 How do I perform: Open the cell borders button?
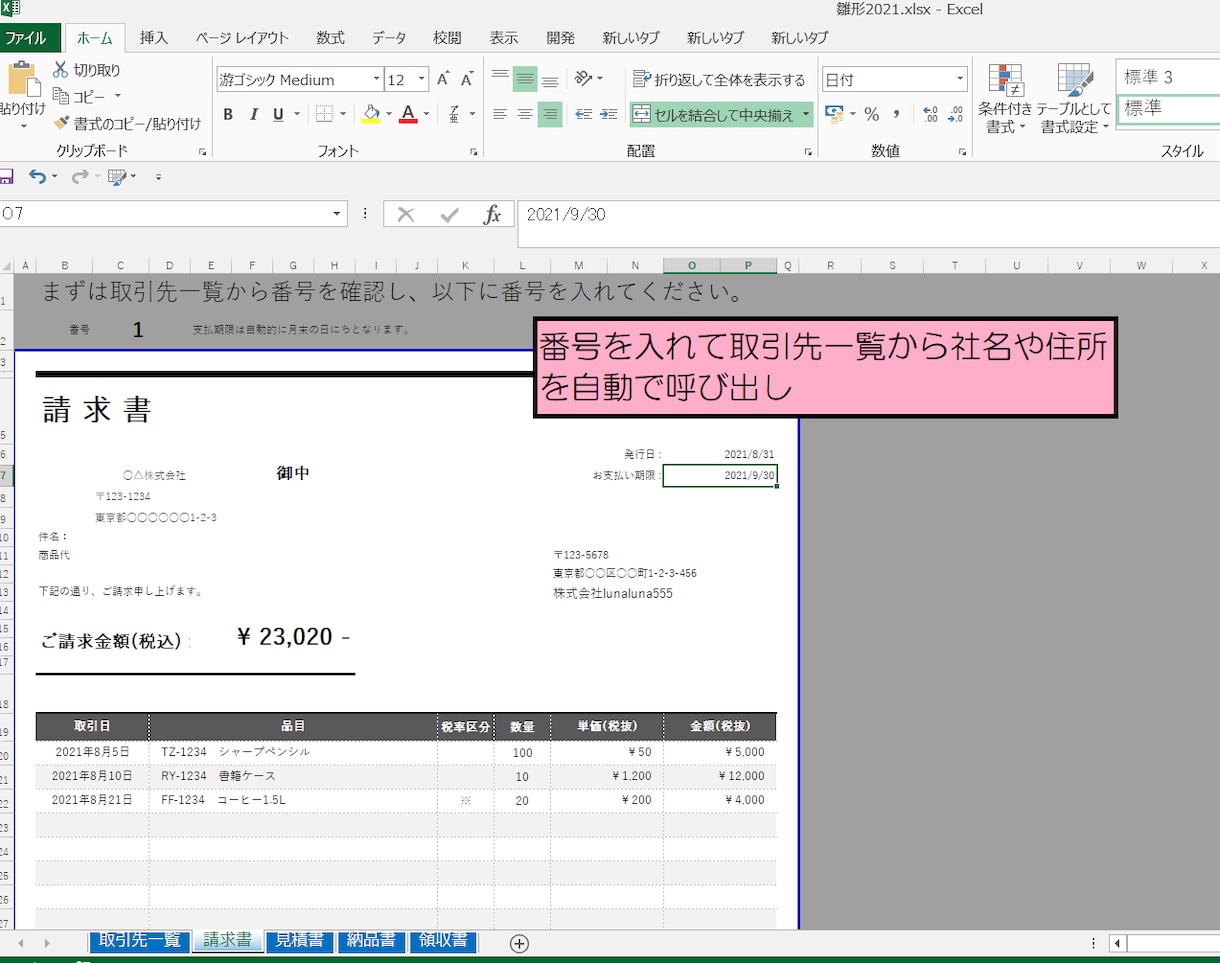[323, 114]
